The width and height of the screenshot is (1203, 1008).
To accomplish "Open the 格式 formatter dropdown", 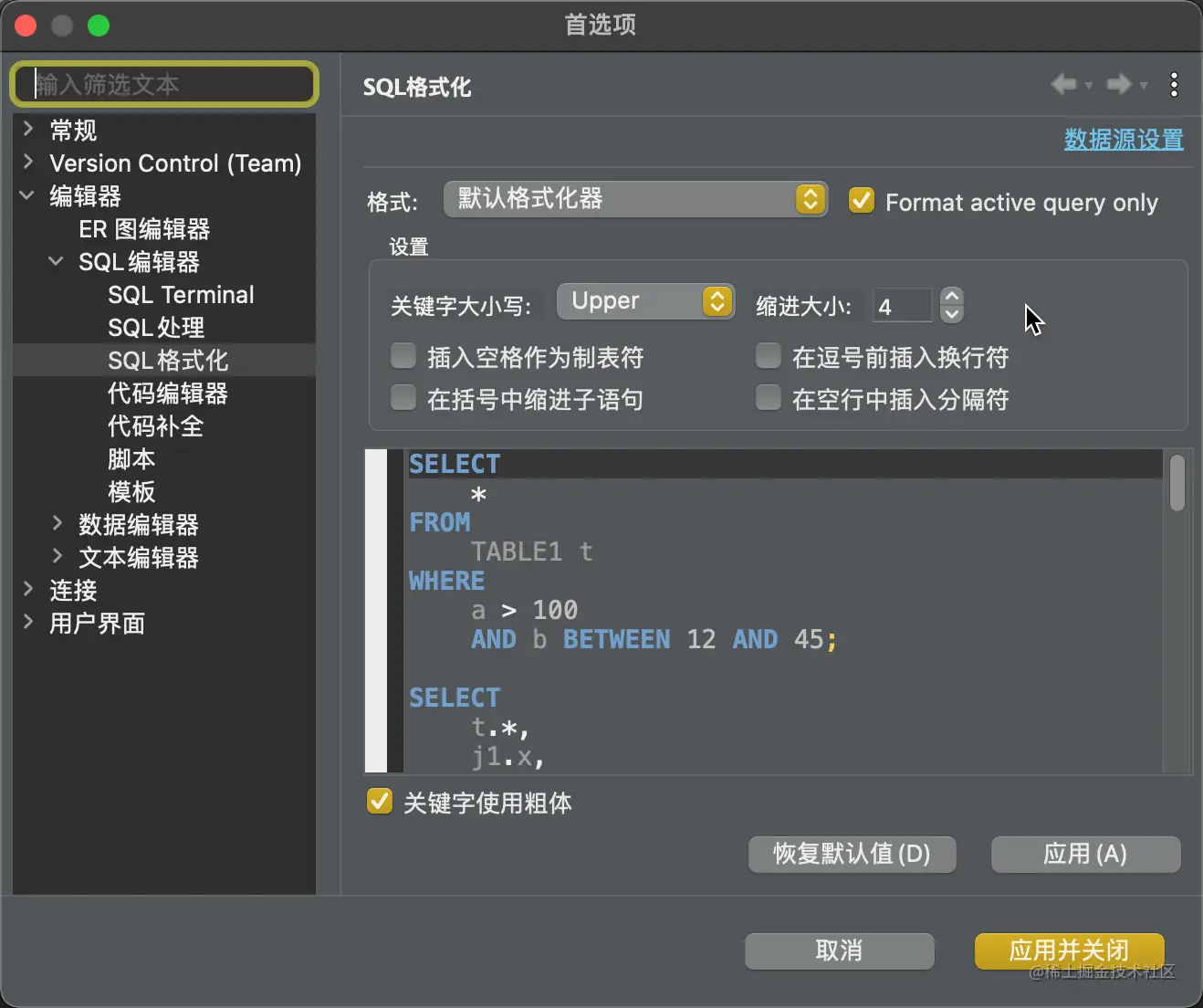I will pyautogui.click(x=635, y=199).
